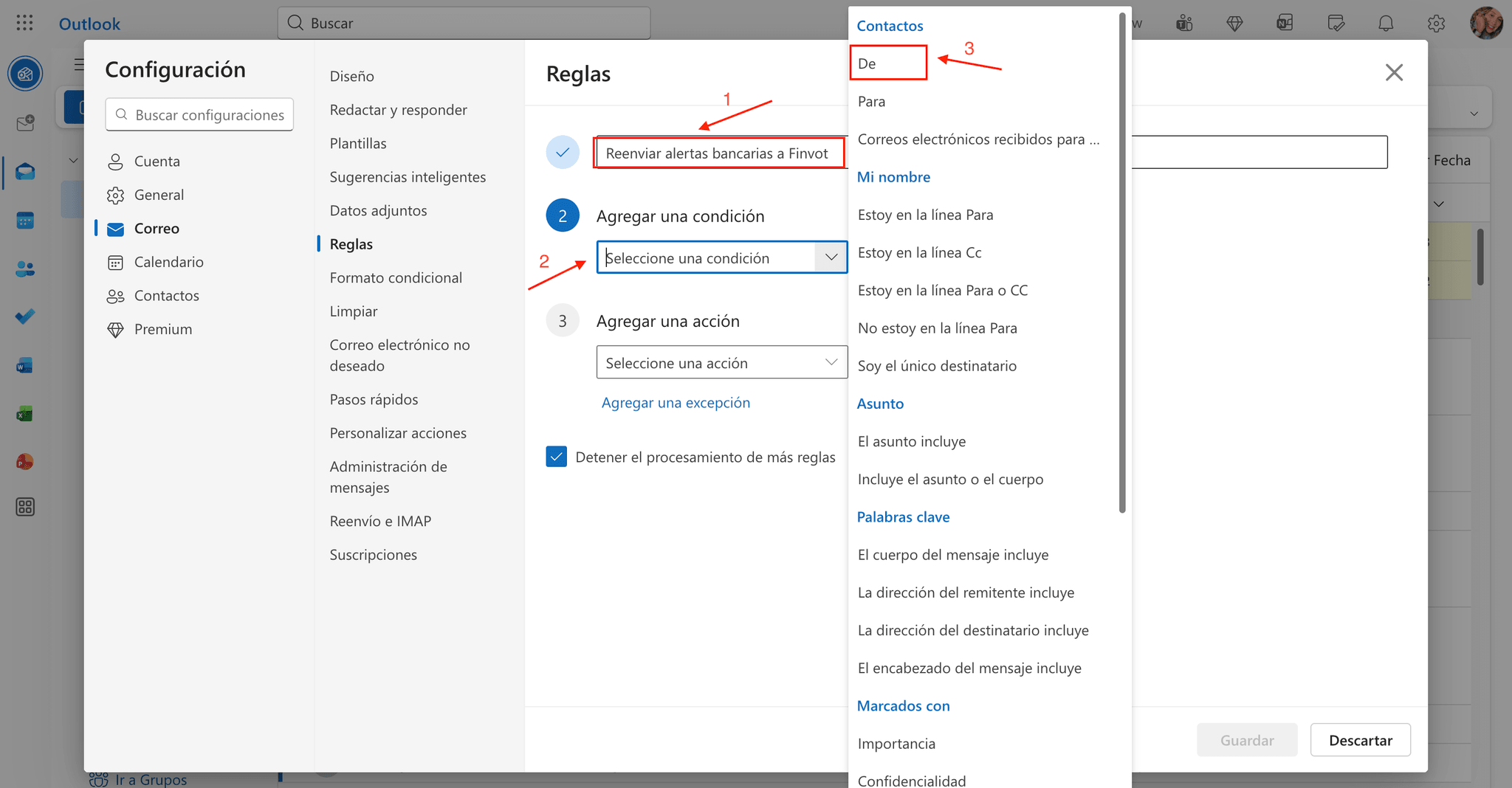Click the Guardar button
Screen dimensions: 1512x788
[1247, 740]
